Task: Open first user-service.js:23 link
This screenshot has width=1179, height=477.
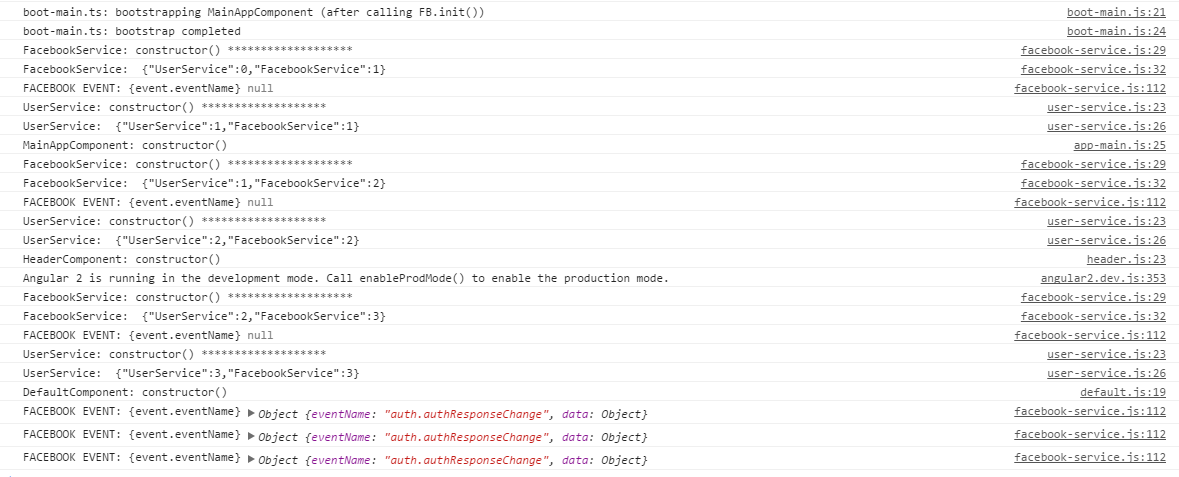Action: click(x=1106, y=108)
